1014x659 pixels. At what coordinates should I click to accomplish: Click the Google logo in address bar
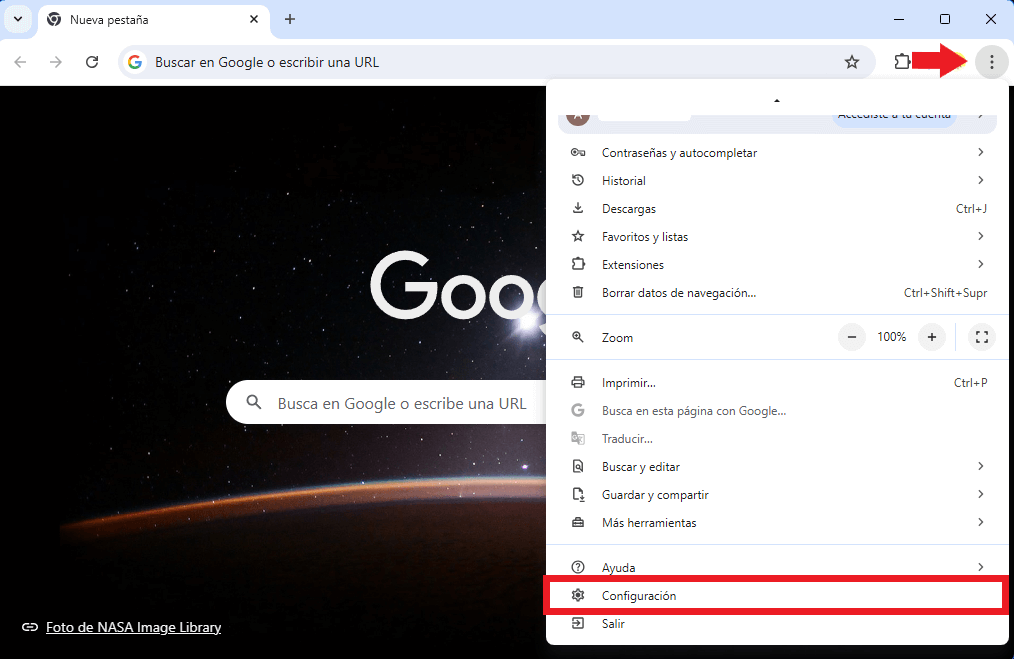click(135, 62)
